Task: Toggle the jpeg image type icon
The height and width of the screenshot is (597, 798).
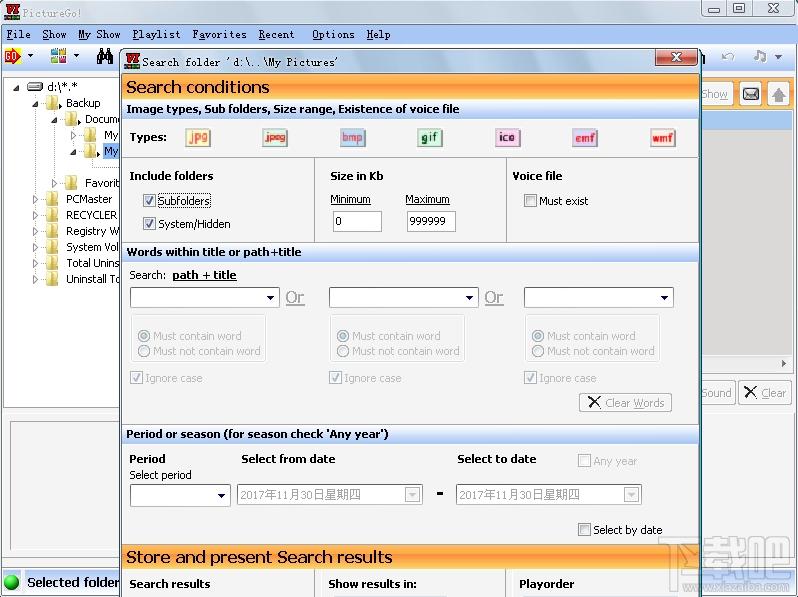Action: click(x=275, y=137)
